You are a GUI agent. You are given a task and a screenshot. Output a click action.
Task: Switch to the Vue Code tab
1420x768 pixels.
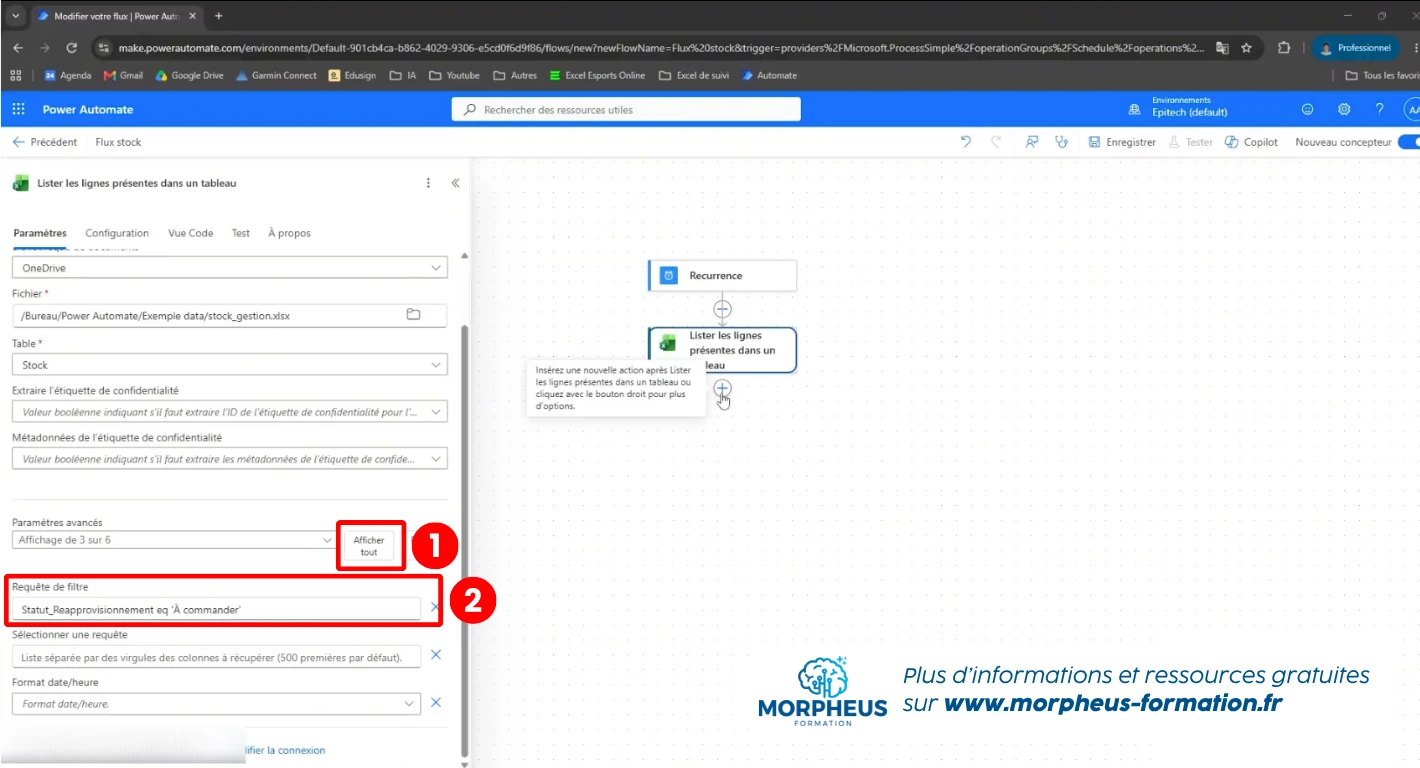[190, 233]
